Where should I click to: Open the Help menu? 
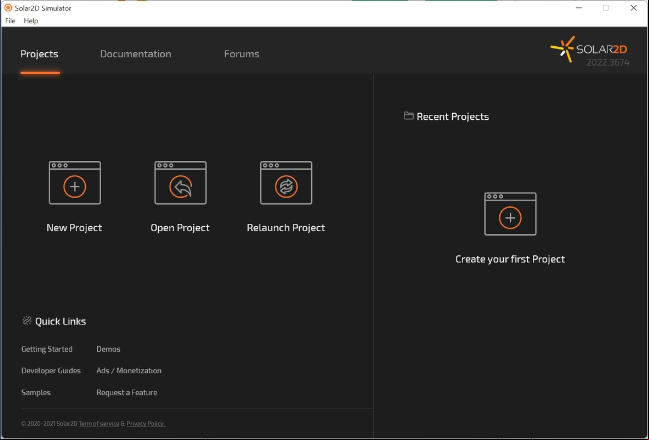pyautogui.click(x=31, y=21)
